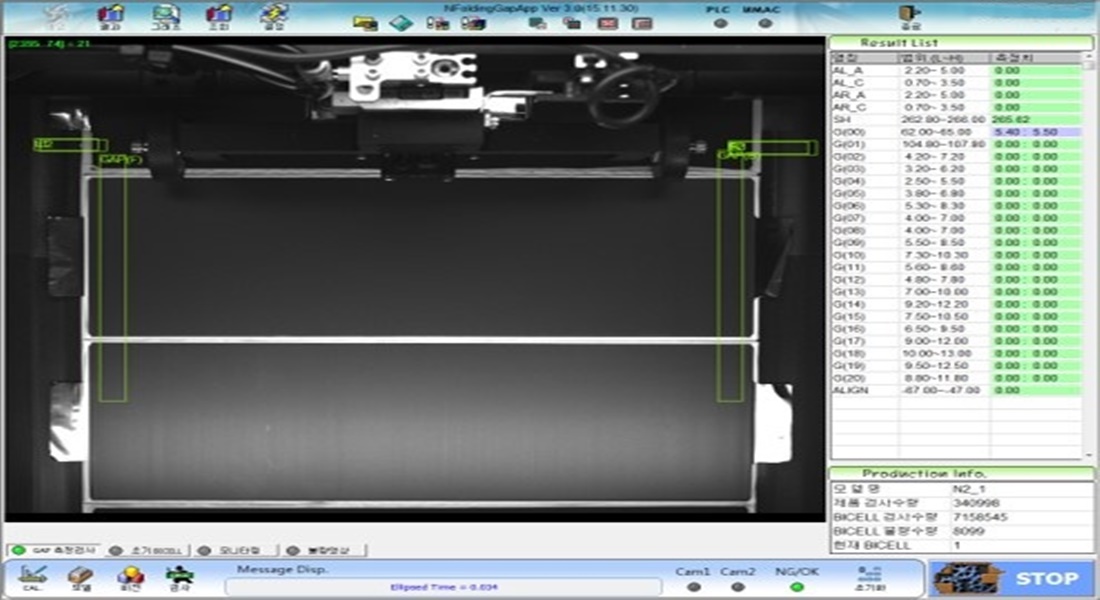Click the exit door icon at top right

[909, 16]
